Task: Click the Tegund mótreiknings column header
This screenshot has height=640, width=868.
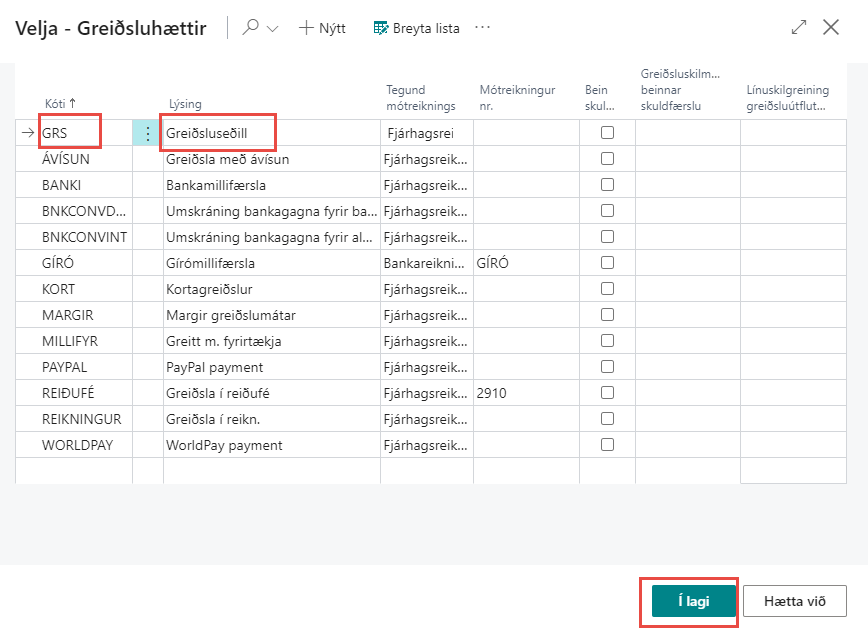Action: [x=420, y=97]
